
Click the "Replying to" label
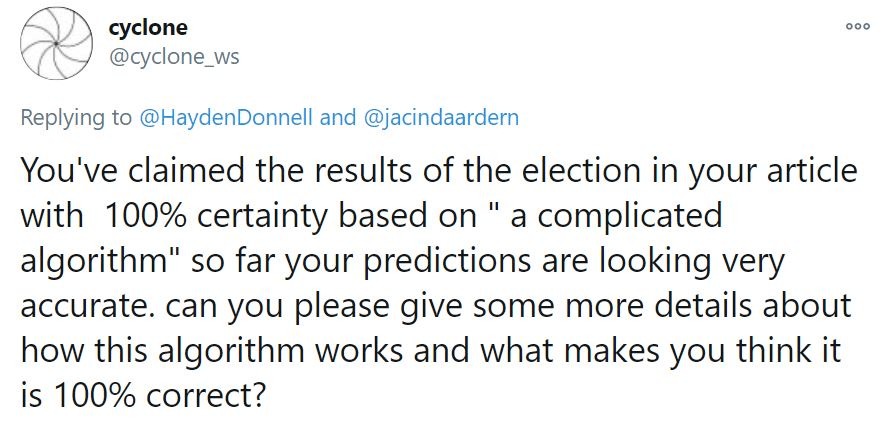pyautogui.click(x=75, y=117)
